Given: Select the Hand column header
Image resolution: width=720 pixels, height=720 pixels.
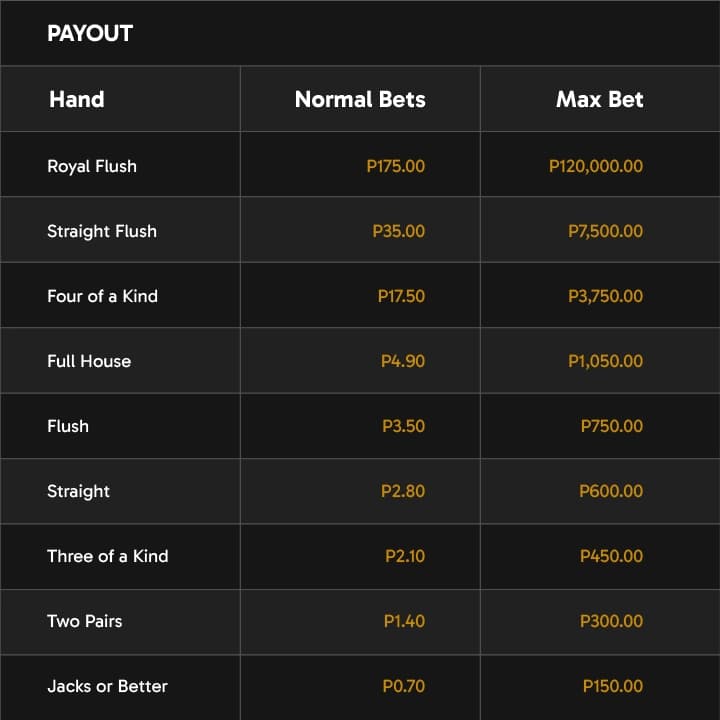Looking at the screenshot, I should click(x=77, y=99).
